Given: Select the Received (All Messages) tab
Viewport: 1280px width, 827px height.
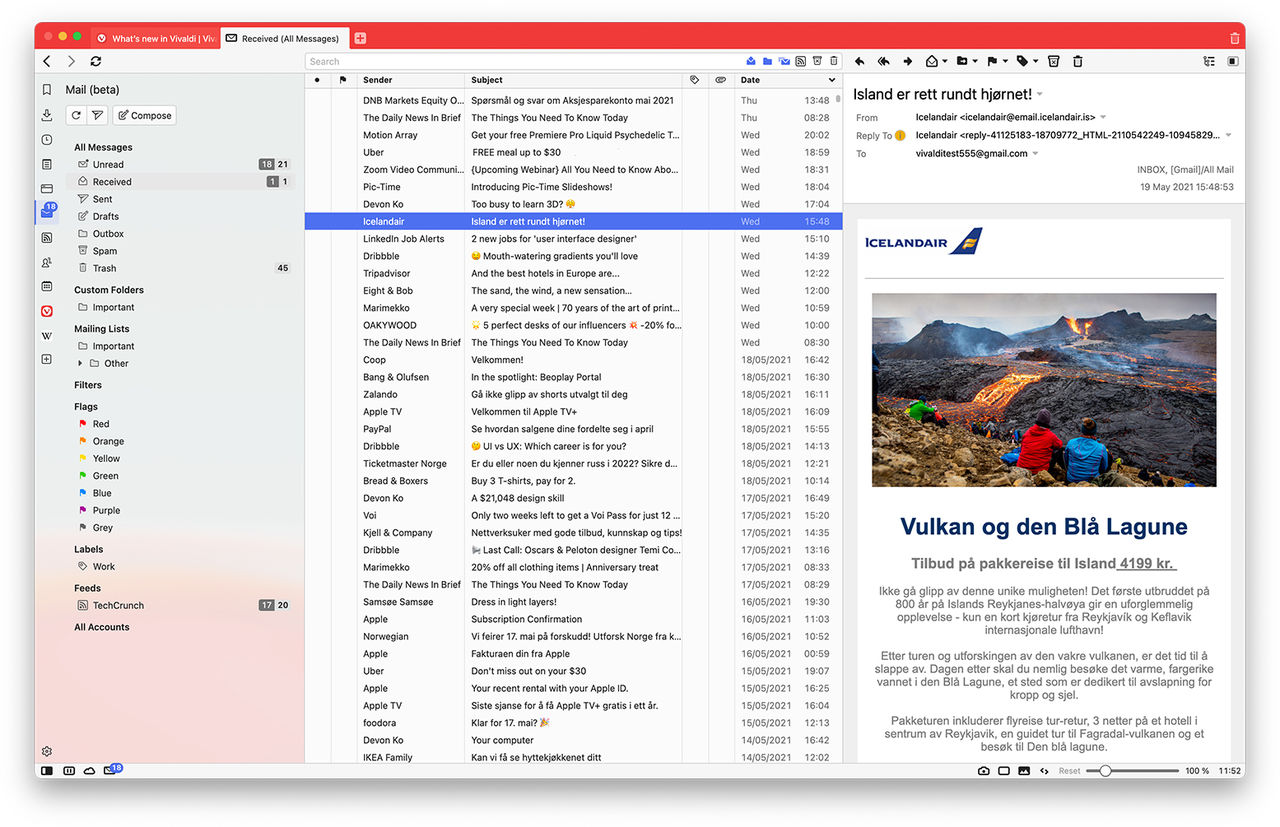Looking at the screenshot, I should tap(284, 38).
